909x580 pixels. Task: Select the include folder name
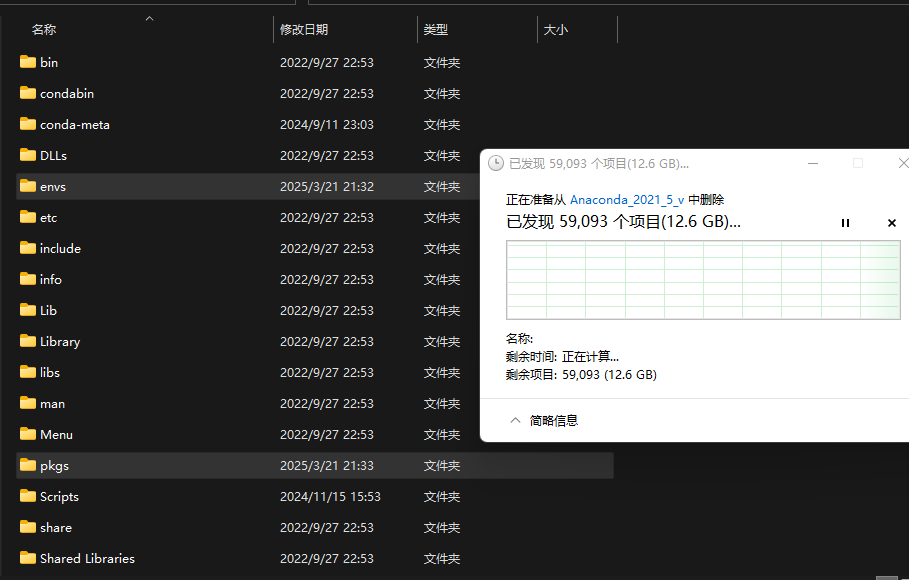[60, 248]
